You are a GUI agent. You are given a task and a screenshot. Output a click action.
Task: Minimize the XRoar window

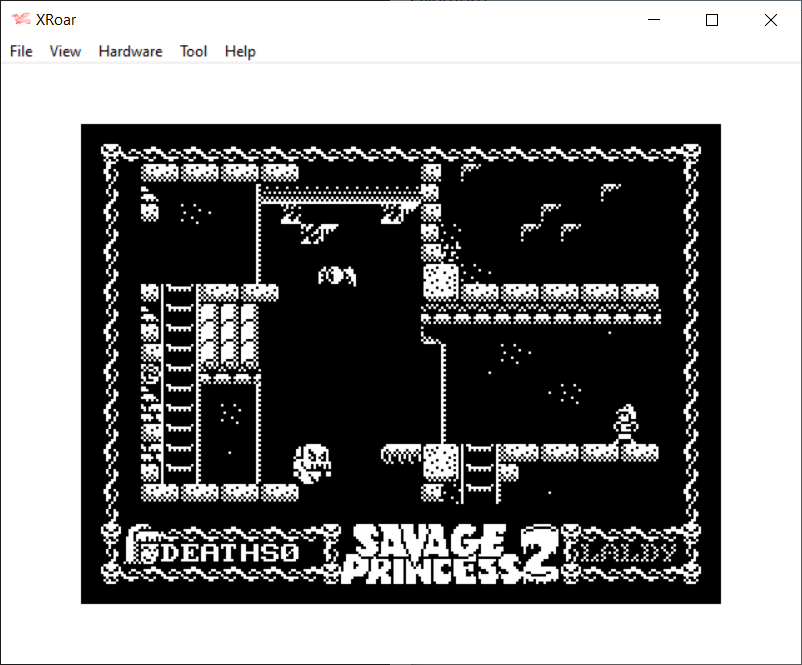point(654,20)
